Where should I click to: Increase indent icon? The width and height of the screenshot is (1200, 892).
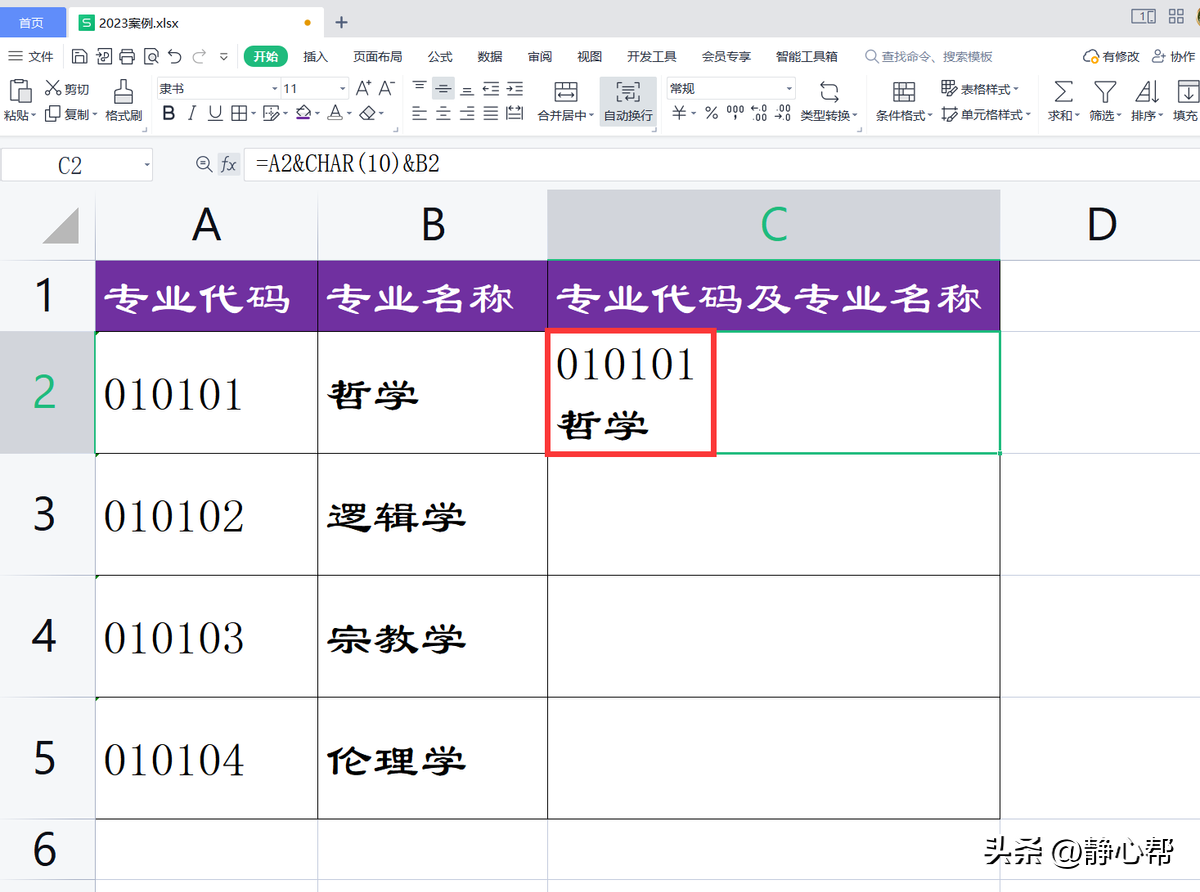click(x=515, y=89)
